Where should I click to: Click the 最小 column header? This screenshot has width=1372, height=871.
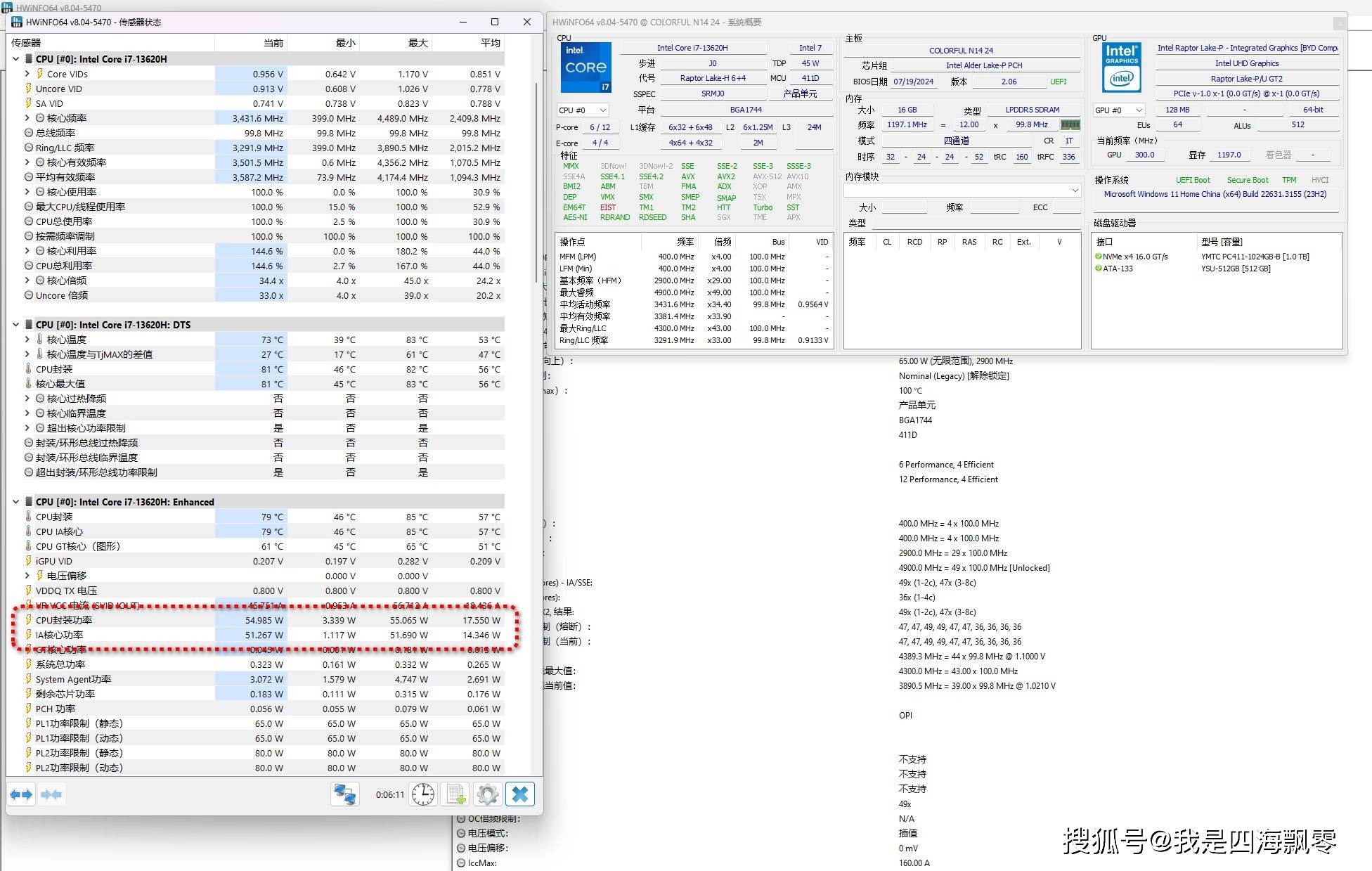323,43
